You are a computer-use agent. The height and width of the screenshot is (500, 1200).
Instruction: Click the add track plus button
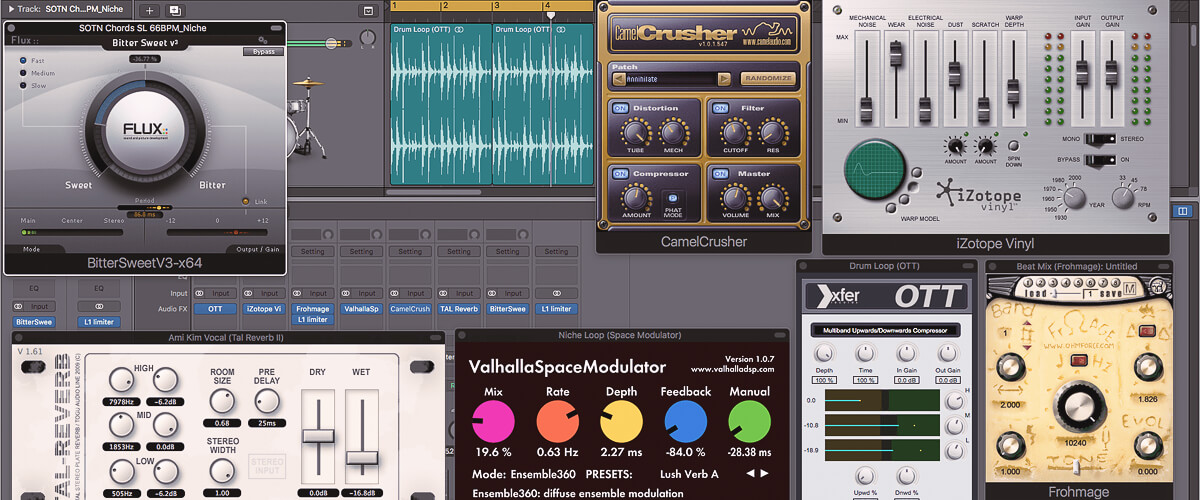point(149,10)
